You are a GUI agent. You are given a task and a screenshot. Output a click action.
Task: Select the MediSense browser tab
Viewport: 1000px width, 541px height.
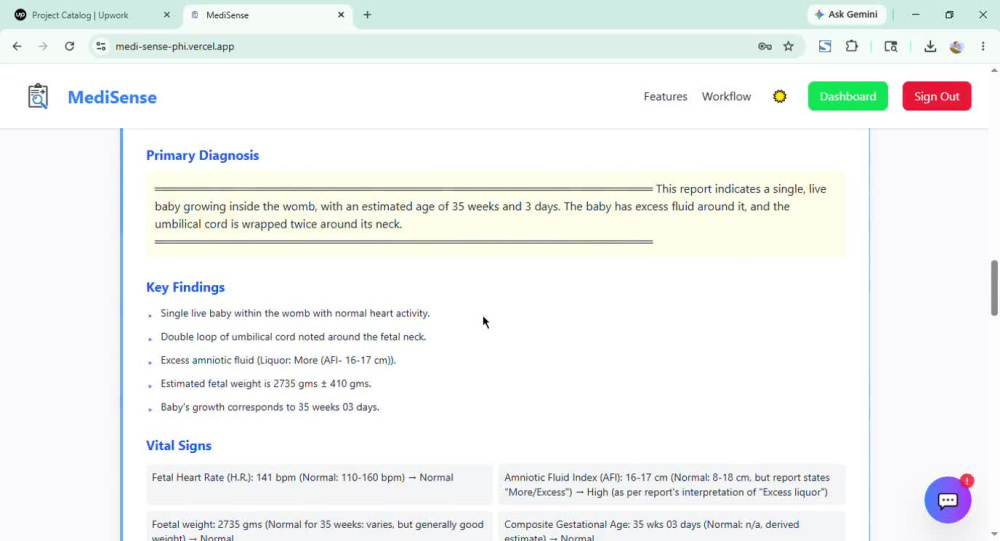(x=268, y=15)
